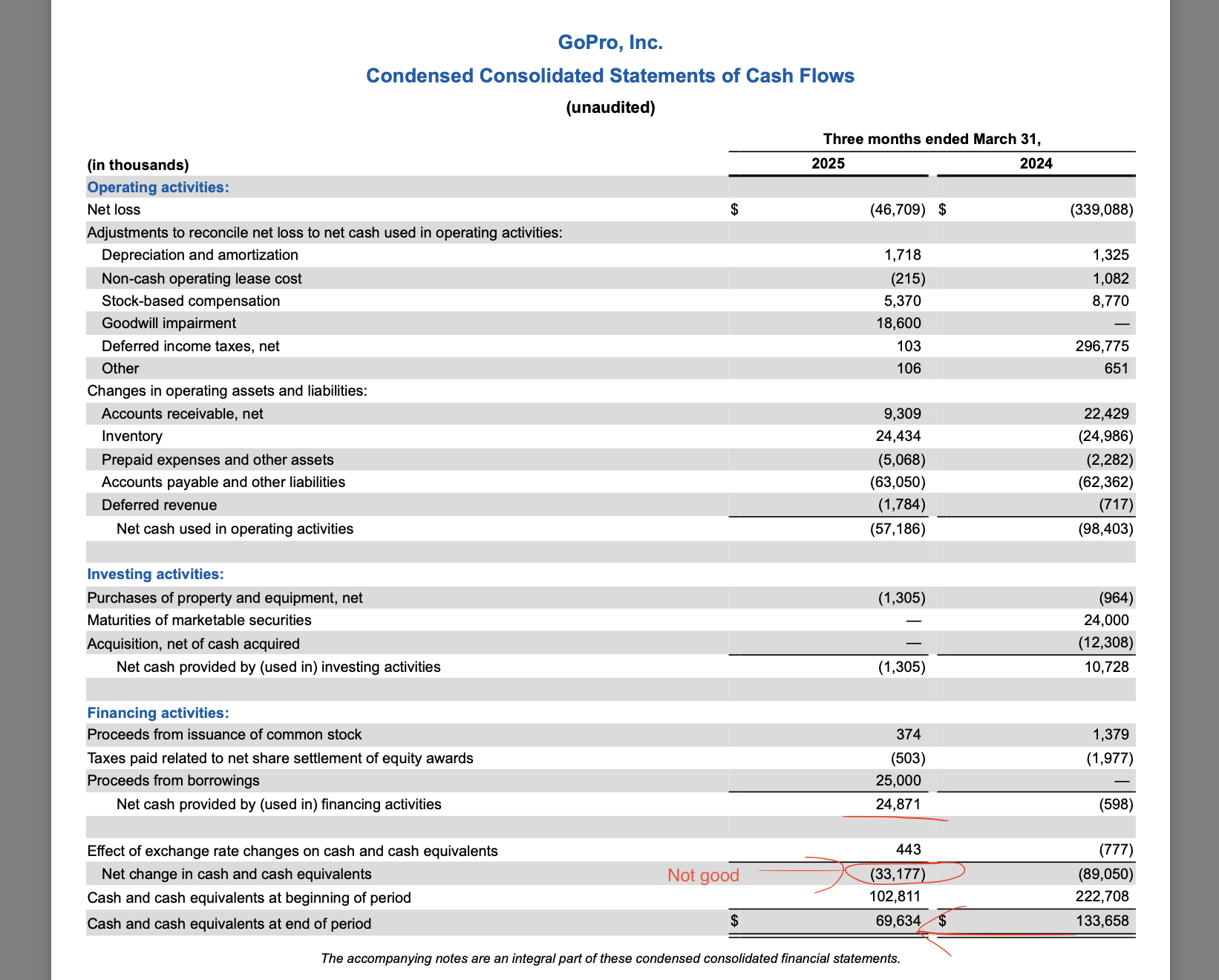Select the exchange rate effect value 443
The image size is (1219, 980).
click(909, 849)
